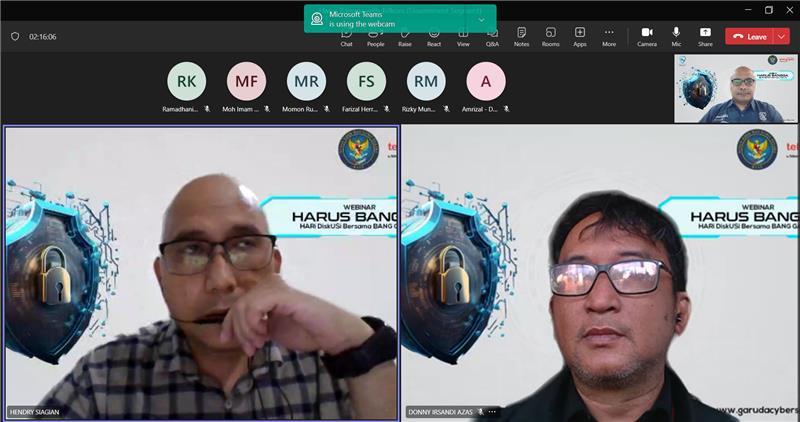Change layout with the View menu

(x=463, y=37)
